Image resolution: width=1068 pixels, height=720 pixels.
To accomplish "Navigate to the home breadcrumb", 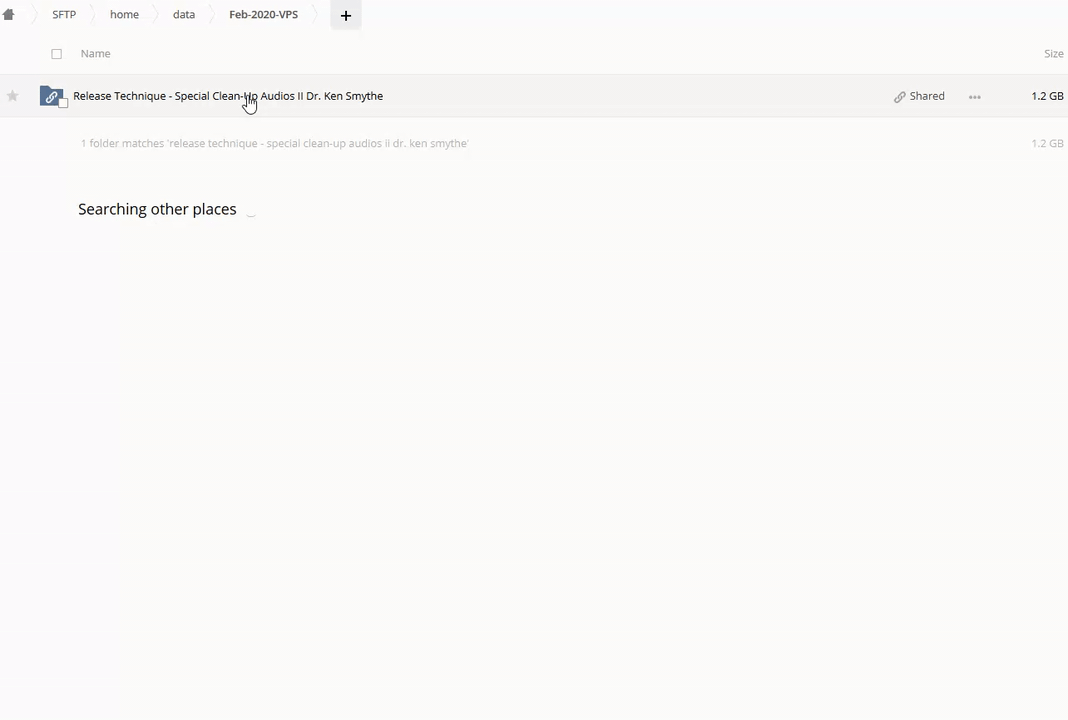I will 124,15.
